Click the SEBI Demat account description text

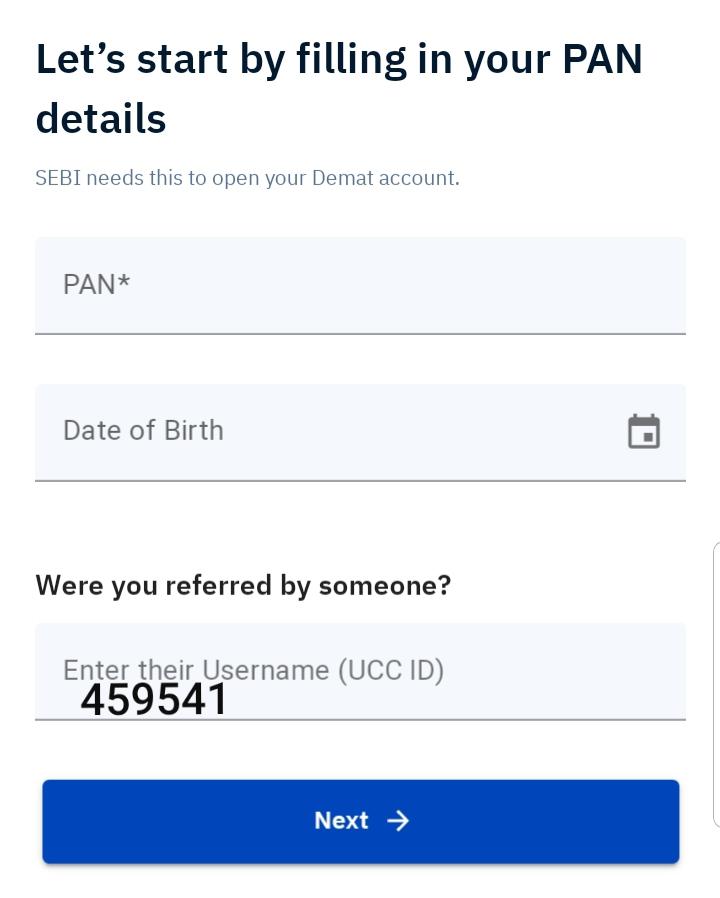point(247,178)
